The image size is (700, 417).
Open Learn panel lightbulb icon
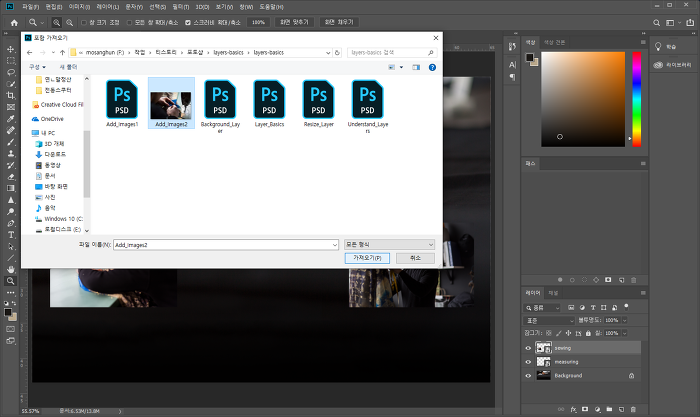point(658,46)
